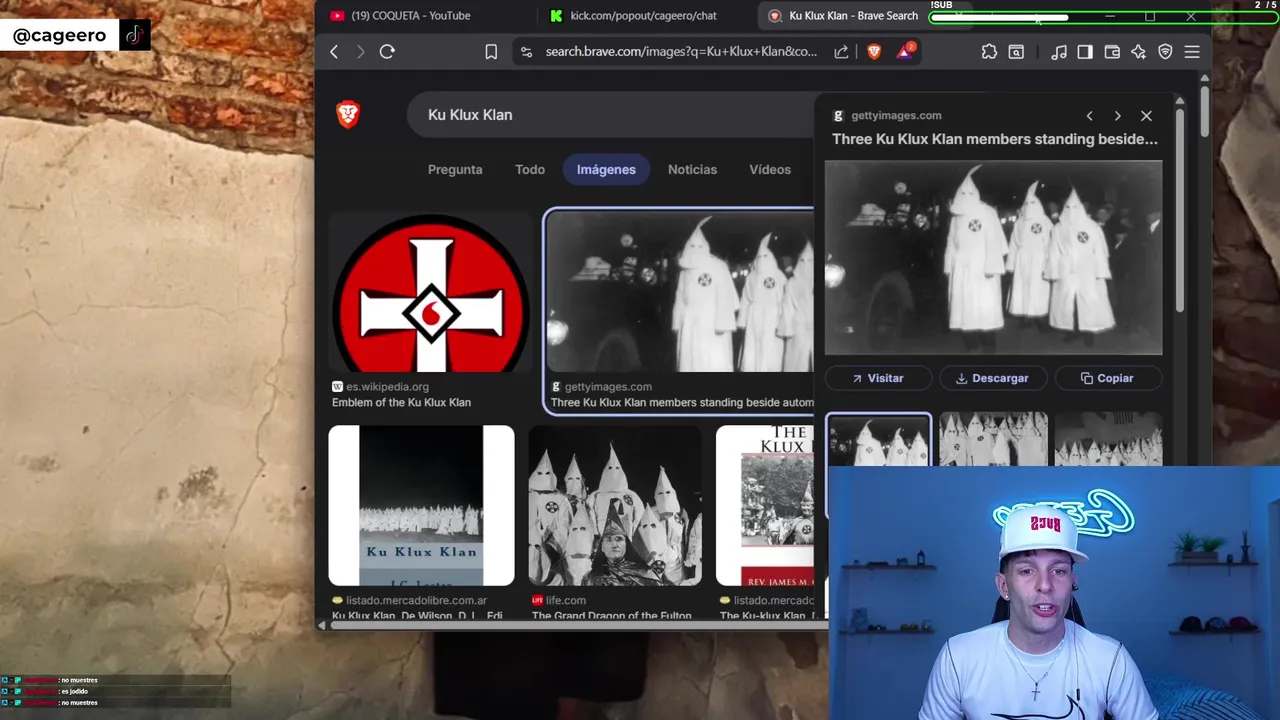Screen dimensions: 1280x720
Task: Open the Brave hamburger main menu
Action: pos(1192,52)
